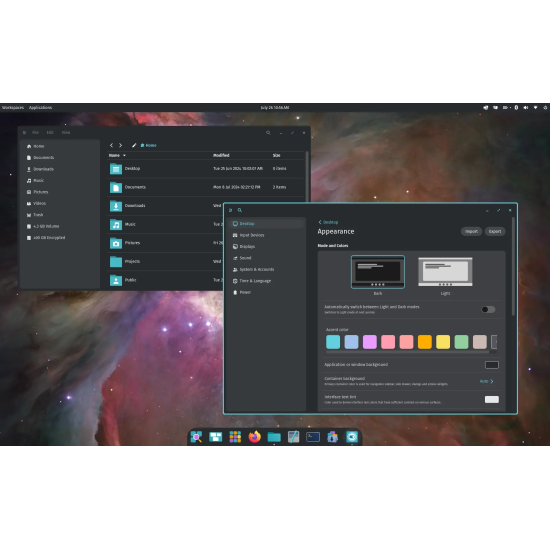The width and height of the screenshot is (550, 550).
Task: Open Application or window background color swatch
Action: tap(491, 365)
